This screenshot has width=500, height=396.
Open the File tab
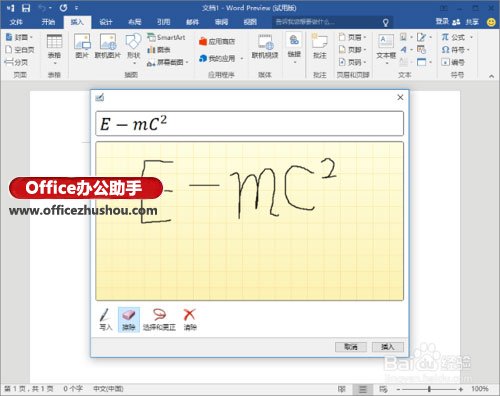tap(16, 22)
